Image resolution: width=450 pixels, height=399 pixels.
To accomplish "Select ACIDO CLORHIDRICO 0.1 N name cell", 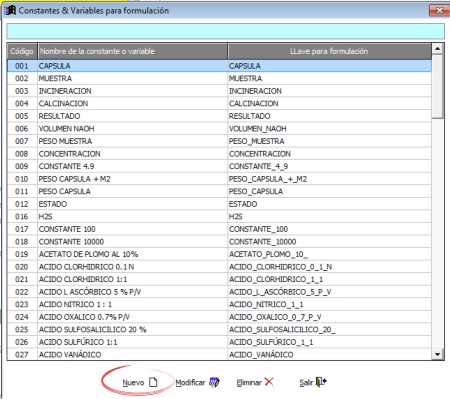I will (132, 267).
